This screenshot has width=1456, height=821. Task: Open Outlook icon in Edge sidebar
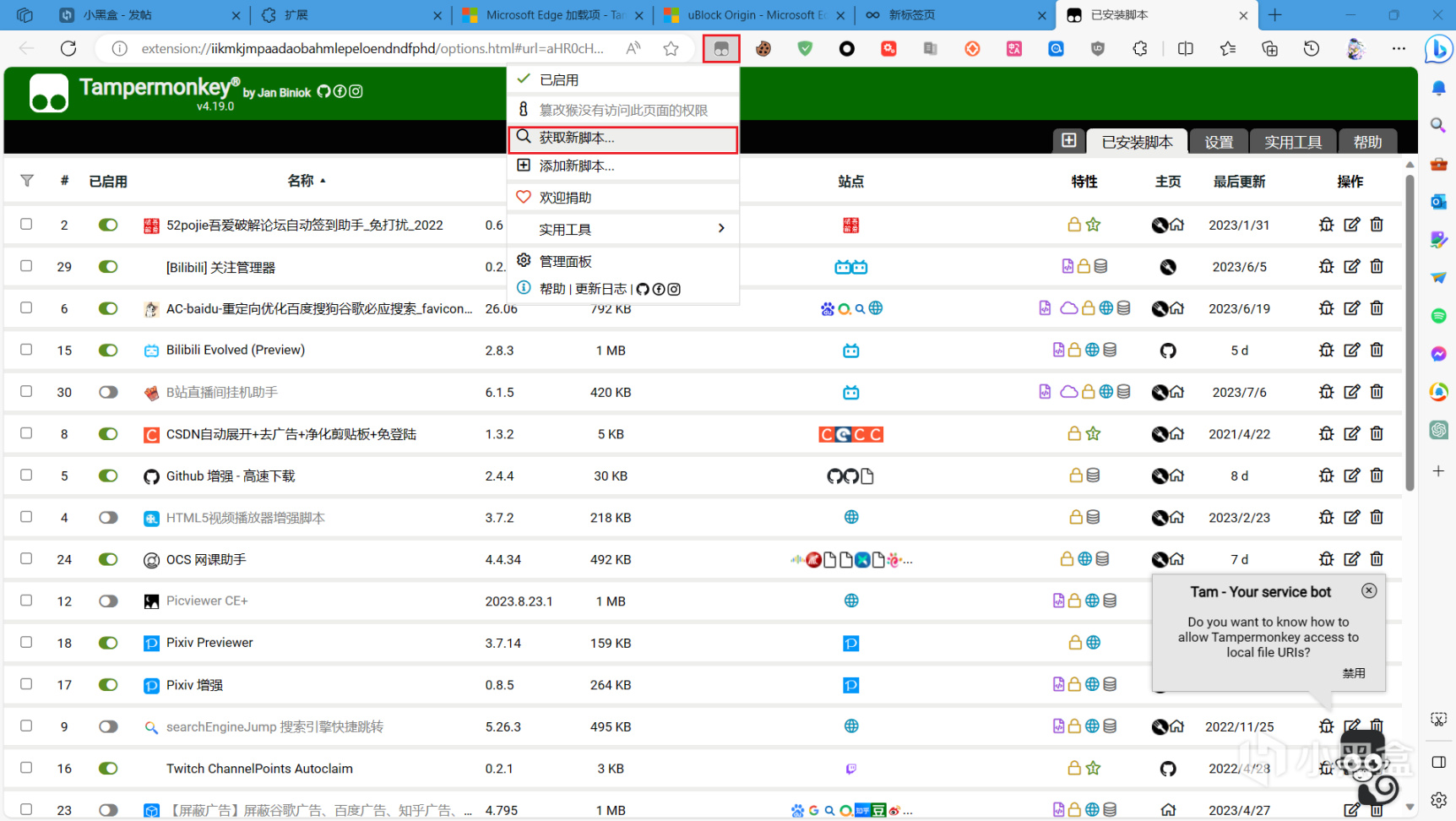pyautogui.click(x=1438, y=202)
